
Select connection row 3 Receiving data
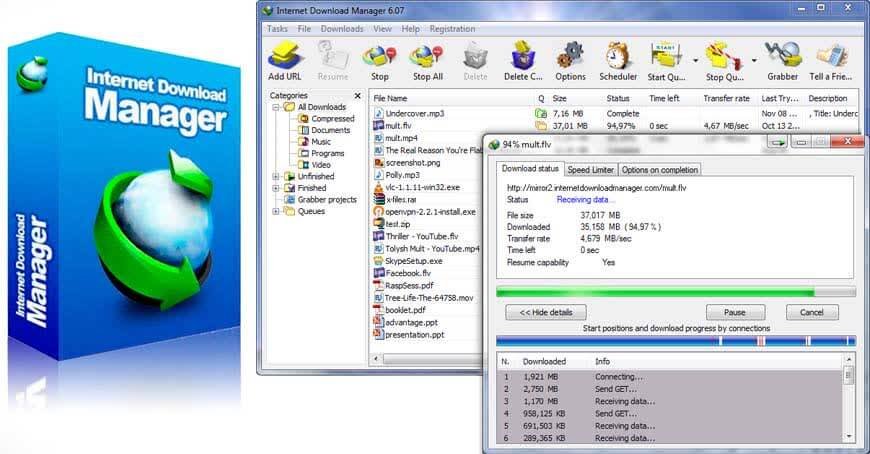(670, 401)
